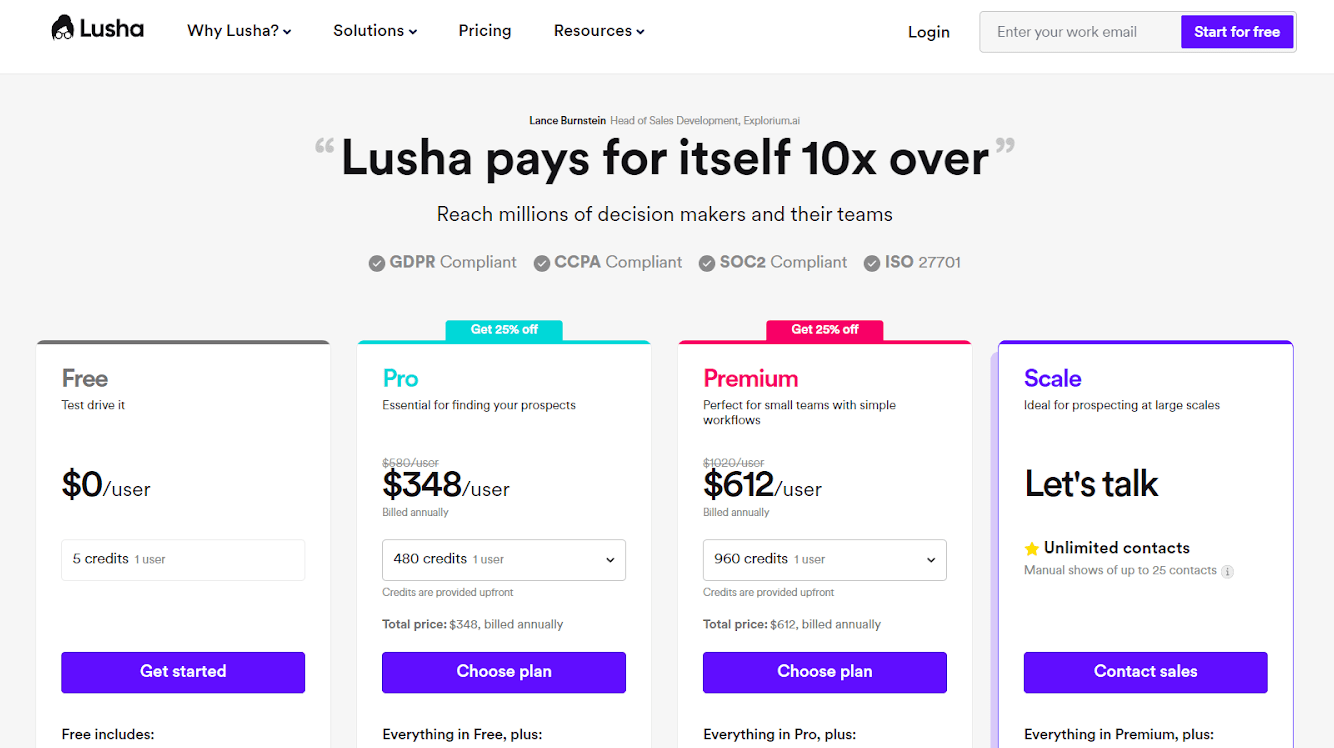The image size is (1334, 748).
Task: Open the Premium plan 960 credits dropdown
Action: tap(825, 560)
